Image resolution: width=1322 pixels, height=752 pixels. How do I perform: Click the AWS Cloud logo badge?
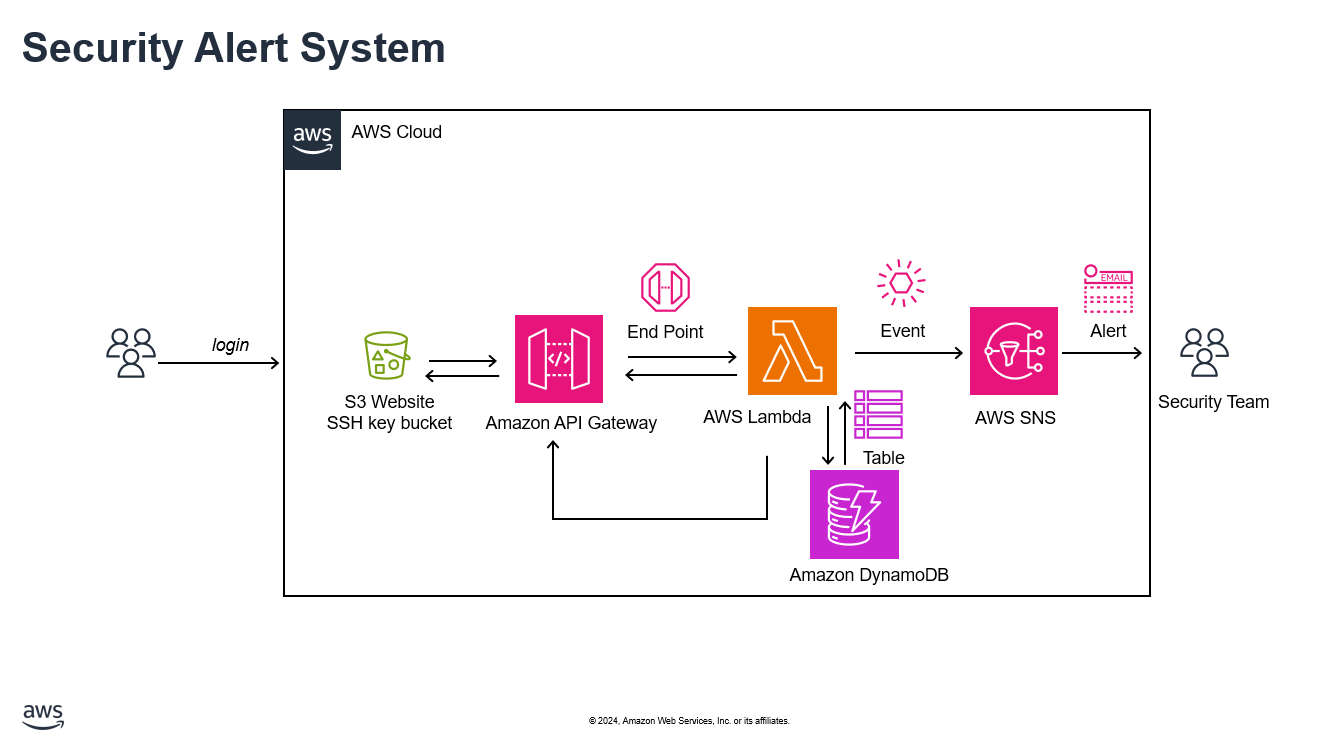[313, 140]
